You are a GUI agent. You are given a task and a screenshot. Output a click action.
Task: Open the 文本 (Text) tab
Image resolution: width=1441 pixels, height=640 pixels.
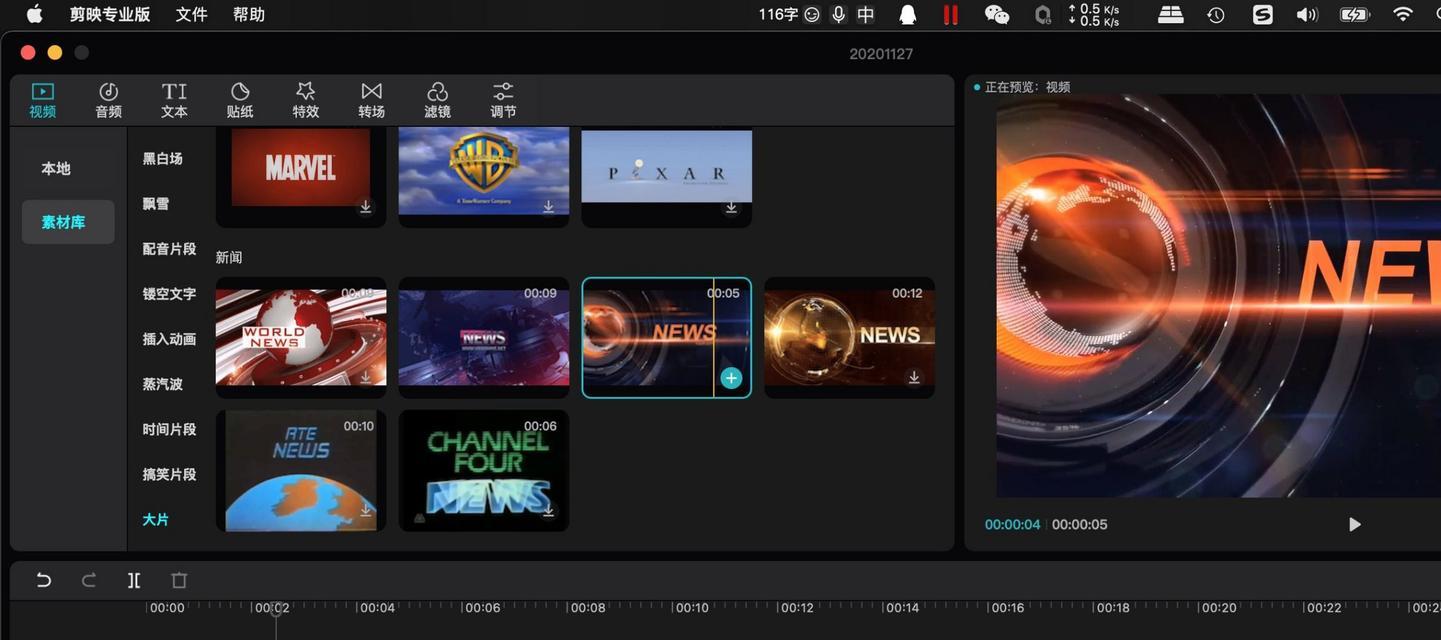pyautogui.click(x=174, y=101)
